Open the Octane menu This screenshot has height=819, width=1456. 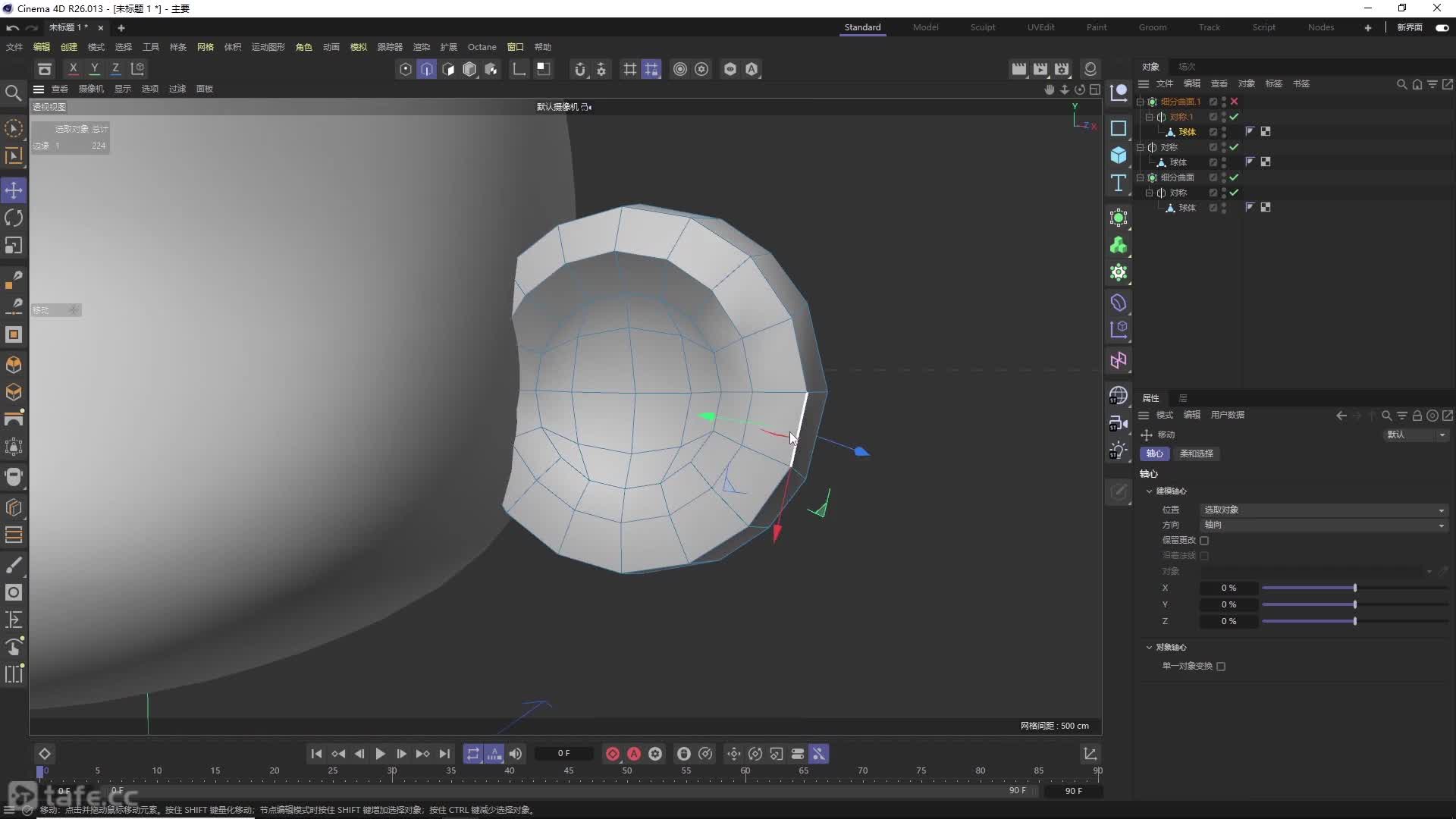(482, 47)
